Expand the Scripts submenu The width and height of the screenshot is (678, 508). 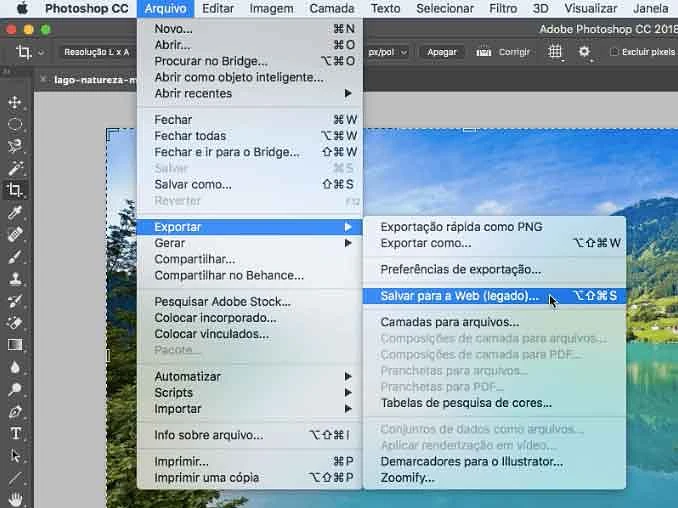[250, 393]
